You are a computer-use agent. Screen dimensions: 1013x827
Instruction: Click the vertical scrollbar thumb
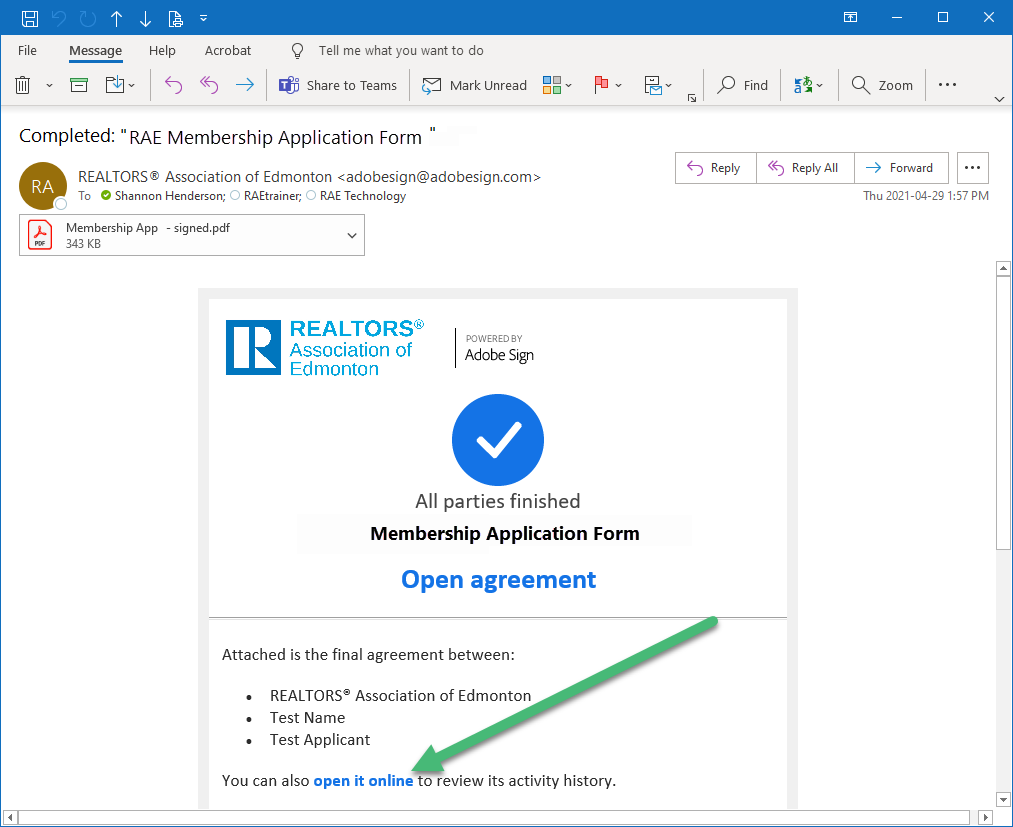point(1003,413)
